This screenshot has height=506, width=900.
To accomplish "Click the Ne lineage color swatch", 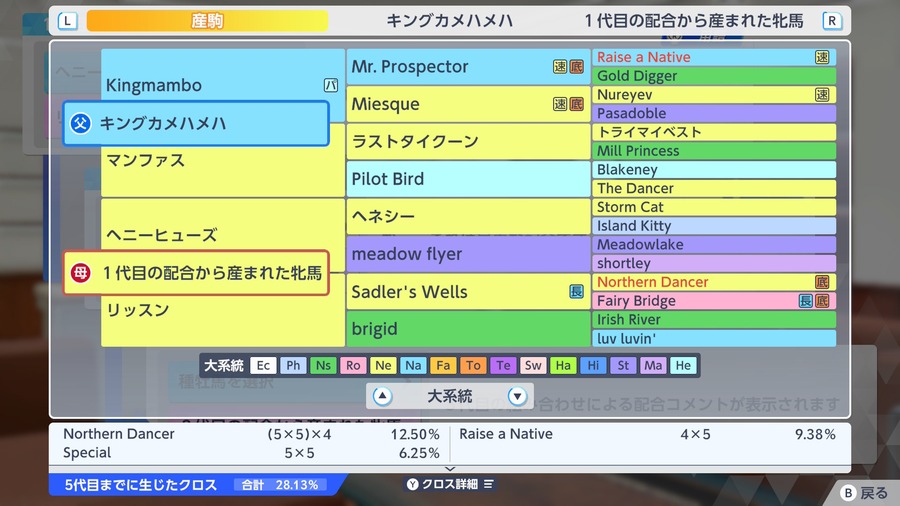I will [383, 365].
